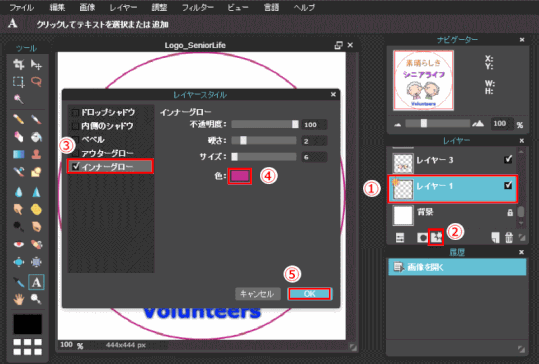The width and height of the screenshot is (539, 364).
Task: Select the rectangular Marquee tool
Action: [x=19, y=82]
